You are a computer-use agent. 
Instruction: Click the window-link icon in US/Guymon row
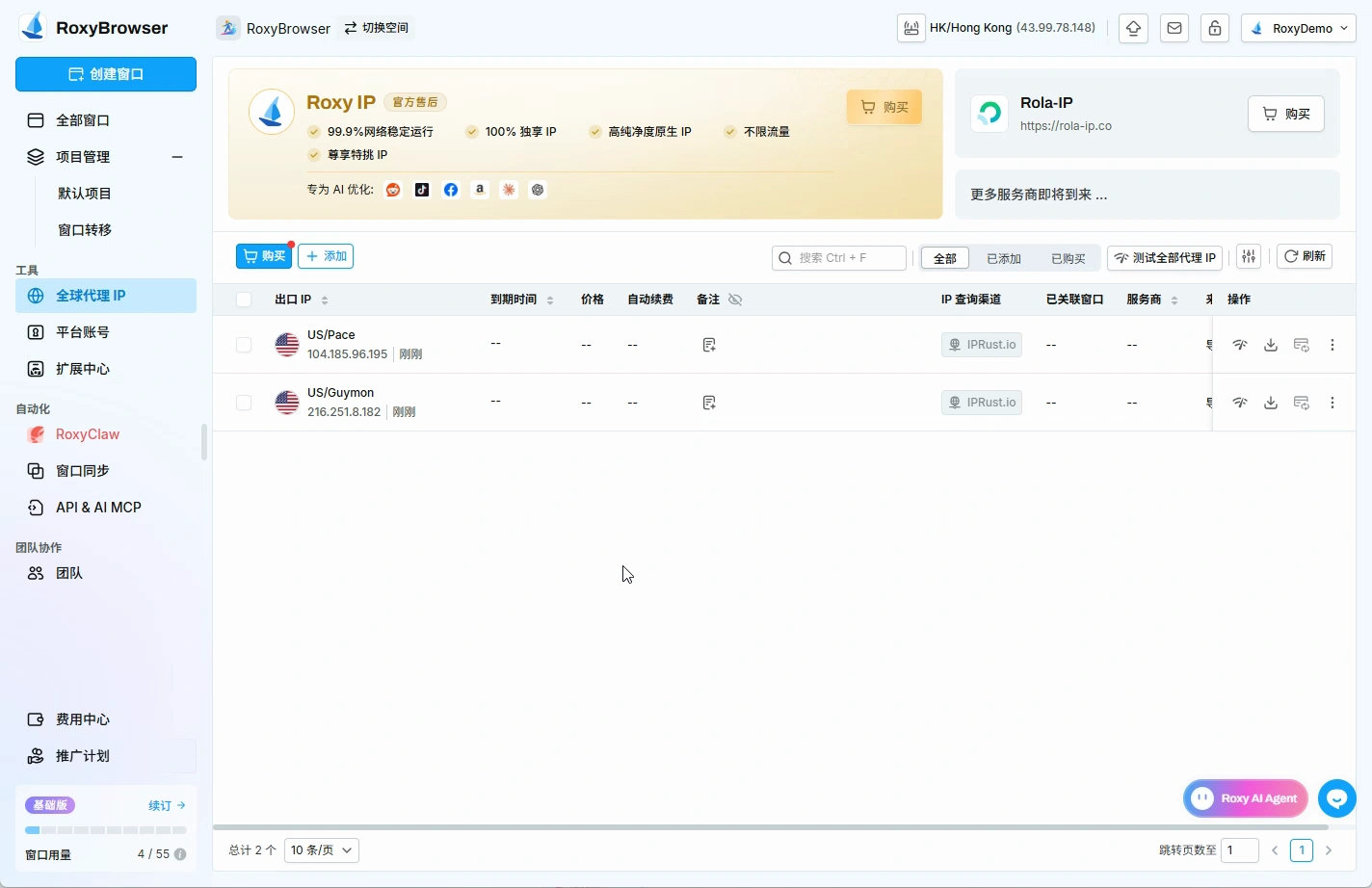point(1302,403)
